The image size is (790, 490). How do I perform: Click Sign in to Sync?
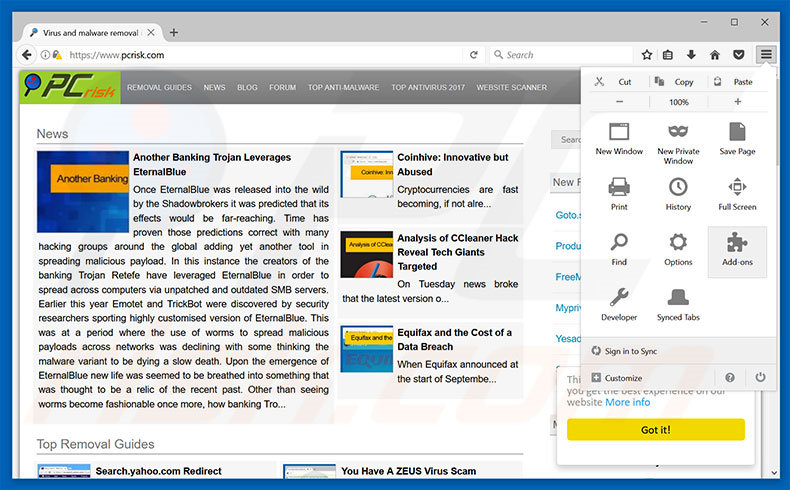[630, 351]
